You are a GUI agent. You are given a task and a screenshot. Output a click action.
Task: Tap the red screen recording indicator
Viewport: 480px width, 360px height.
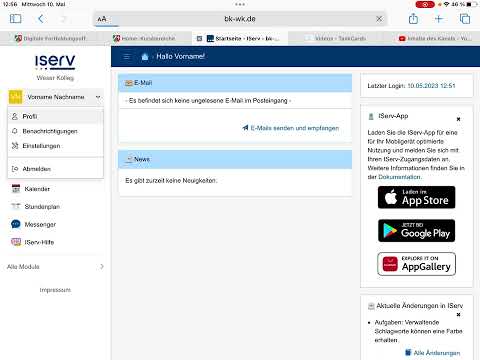[x=425, y=4]
